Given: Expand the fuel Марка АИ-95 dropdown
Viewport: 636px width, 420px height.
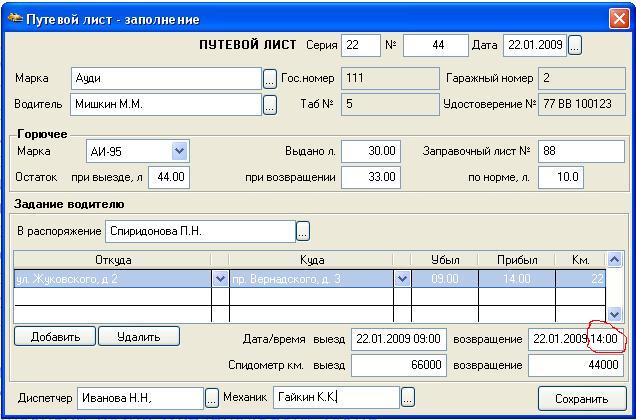Looking at the screenshot, I should [179, 151].
